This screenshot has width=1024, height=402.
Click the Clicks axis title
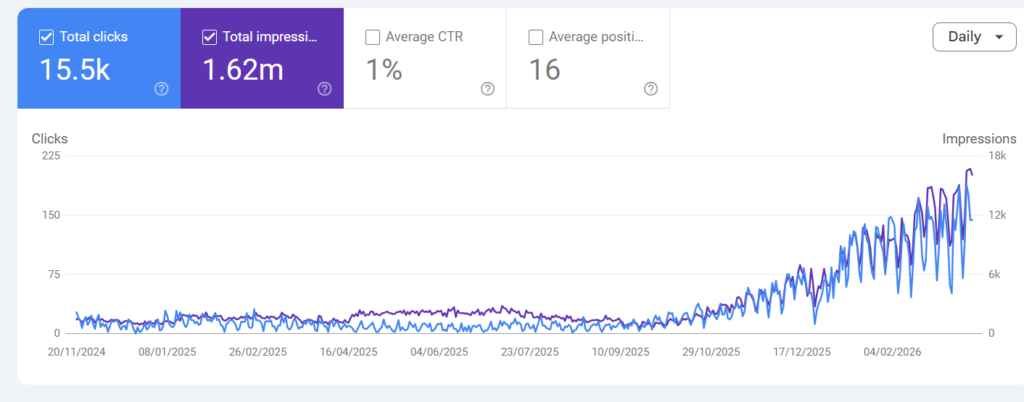(50, 139)
